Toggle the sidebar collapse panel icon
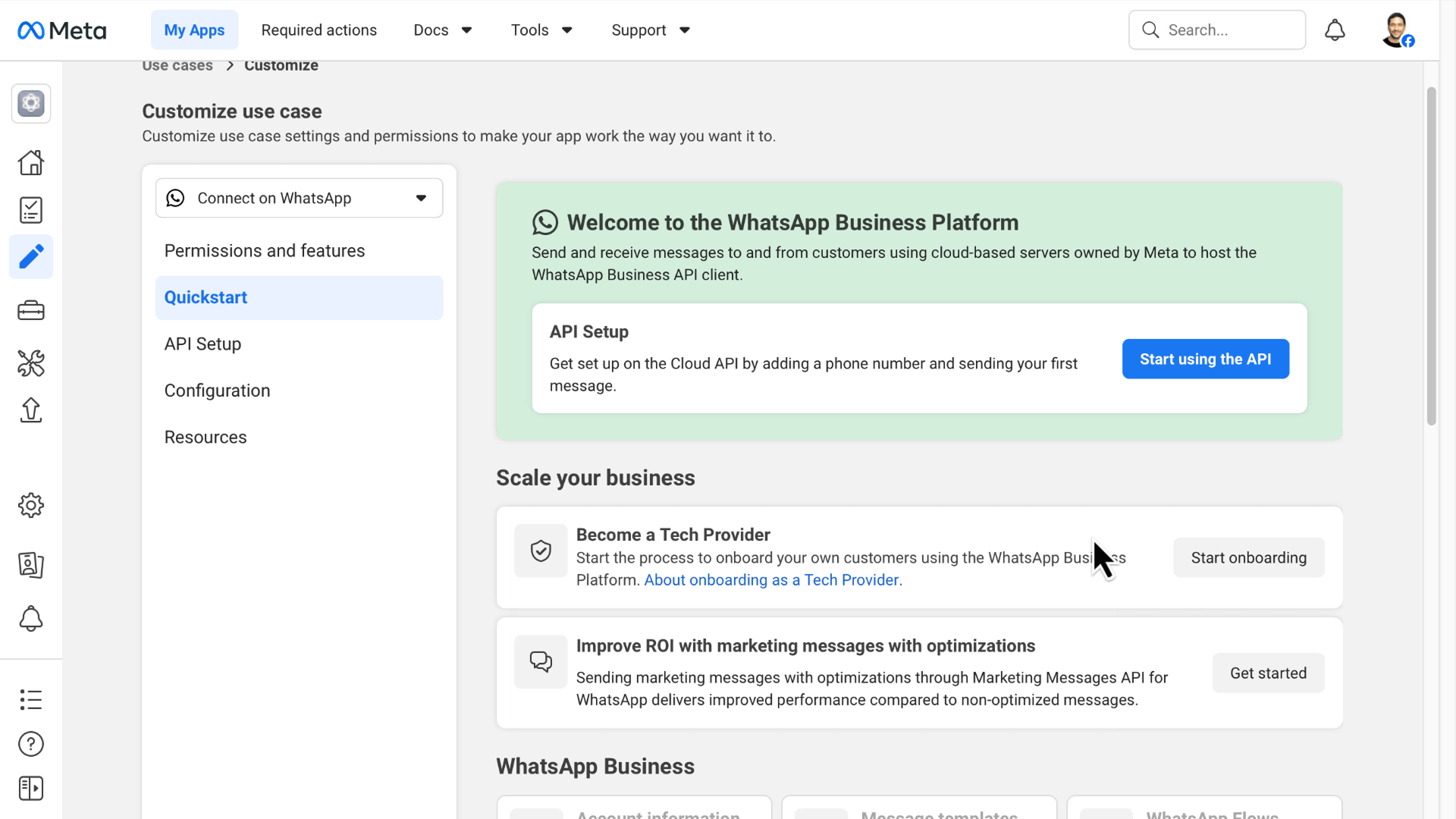 (31, 789)
